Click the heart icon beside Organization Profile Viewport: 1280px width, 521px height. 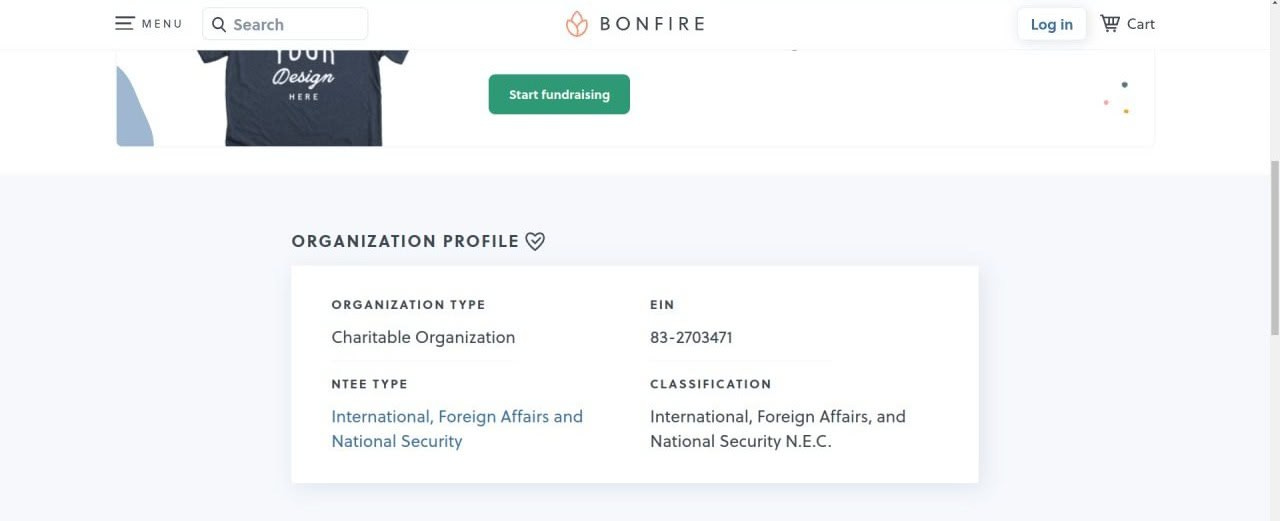(x=535, y=241)
